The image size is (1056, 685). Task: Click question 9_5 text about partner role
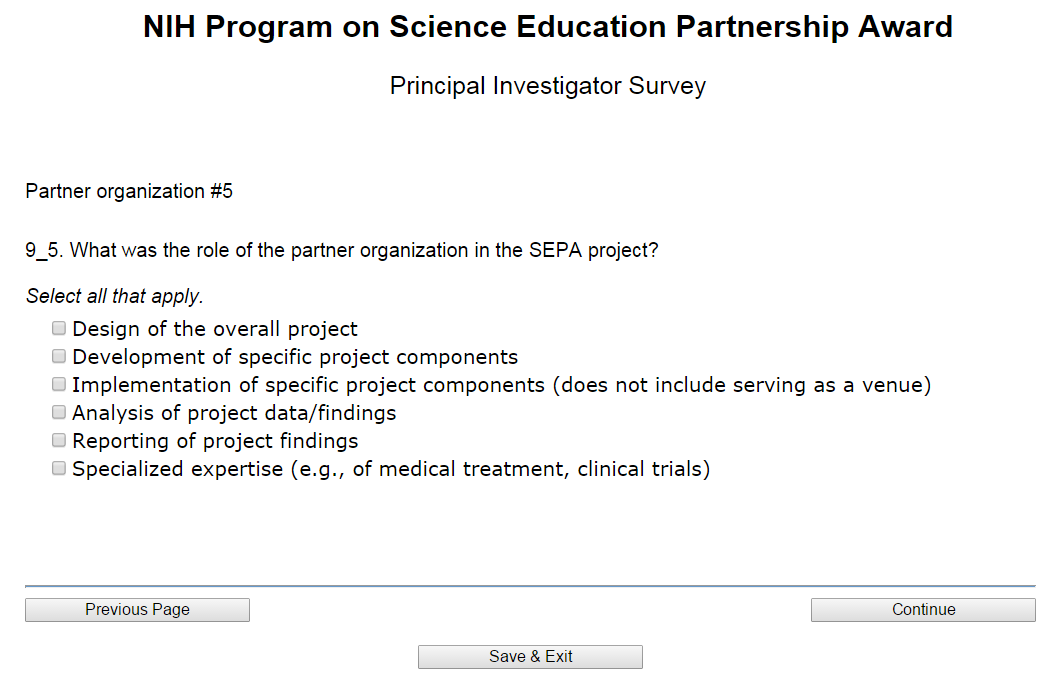(x=342, y=250)
